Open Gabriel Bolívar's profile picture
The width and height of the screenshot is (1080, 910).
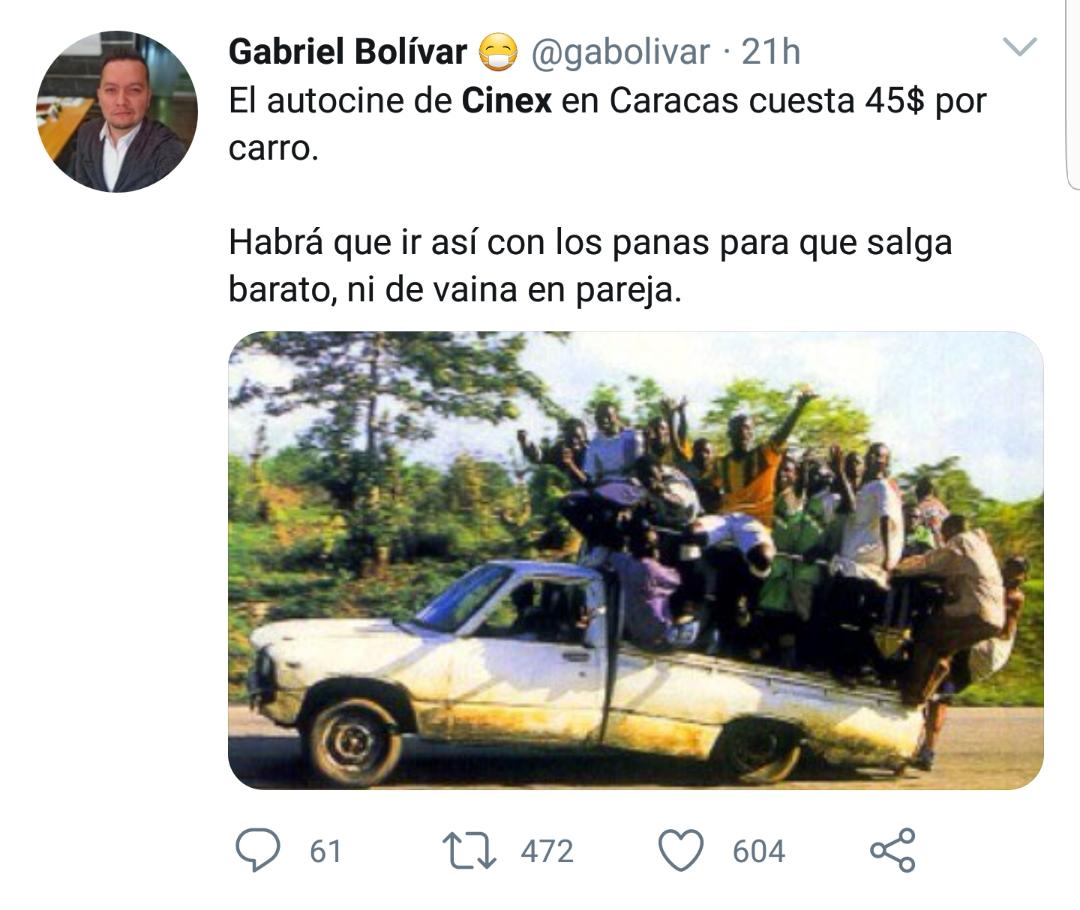tap(117, 112)
